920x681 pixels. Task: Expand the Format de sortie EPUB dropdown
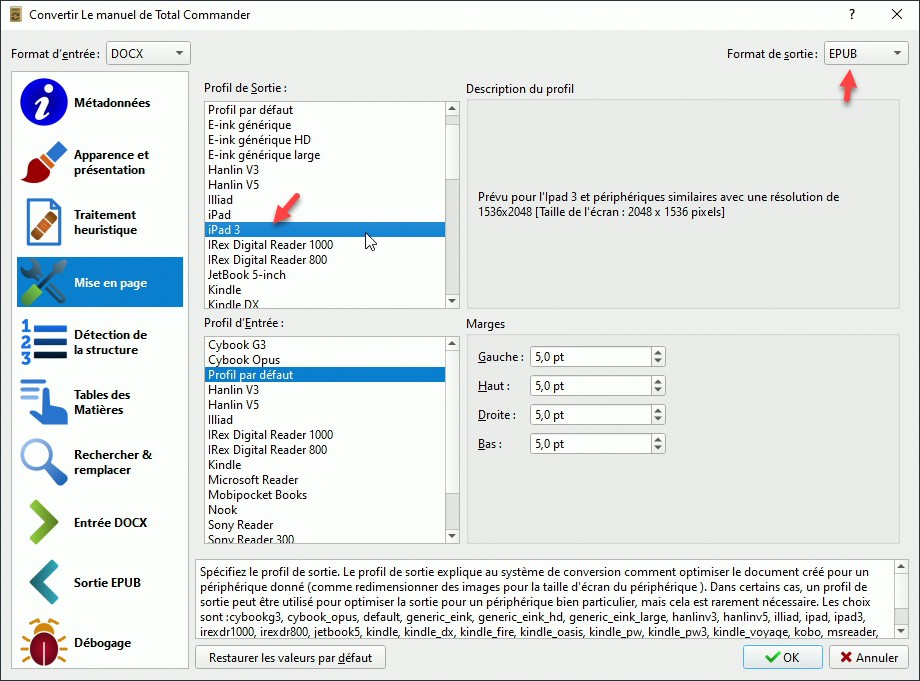865,53
